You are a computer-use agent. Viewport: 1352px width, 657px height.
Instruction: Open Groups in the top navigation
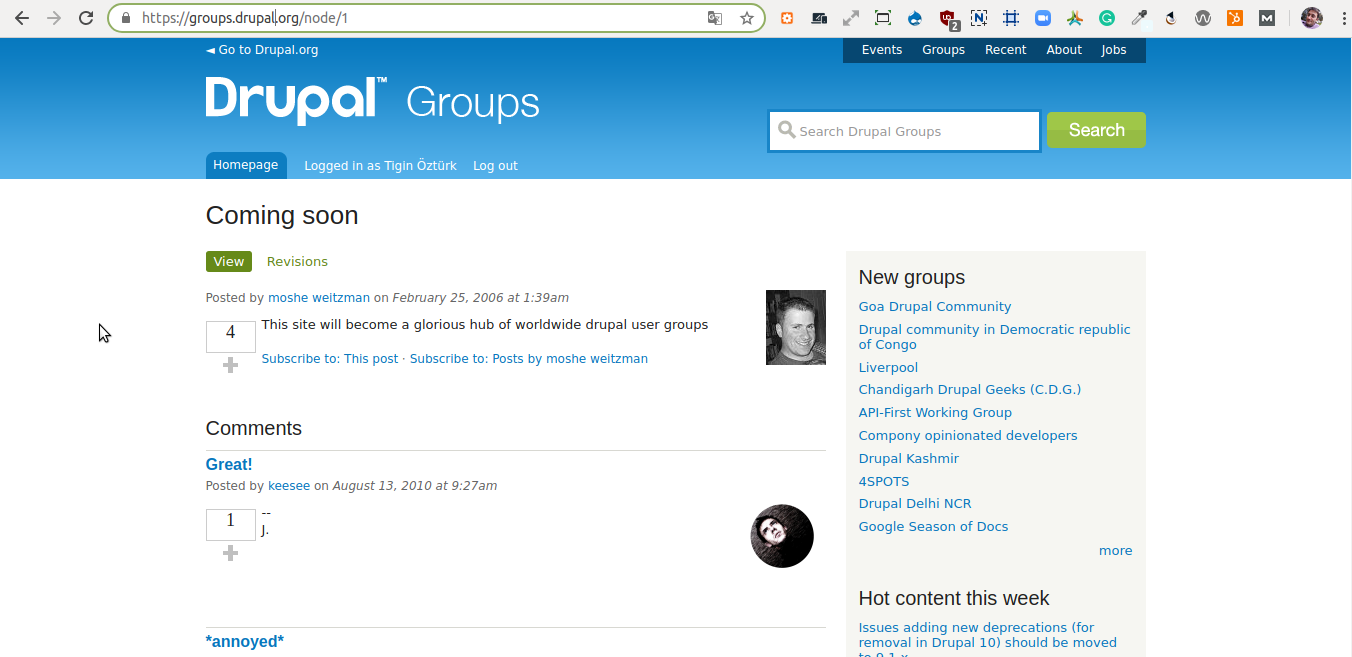[x=944, y=50]
